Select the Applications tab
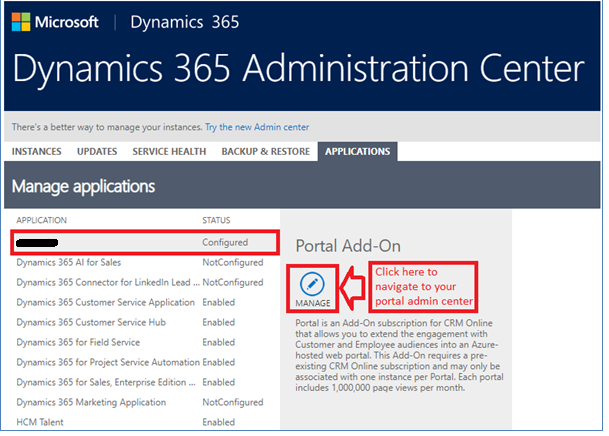 pyautogui.click(x=358, y=151)
